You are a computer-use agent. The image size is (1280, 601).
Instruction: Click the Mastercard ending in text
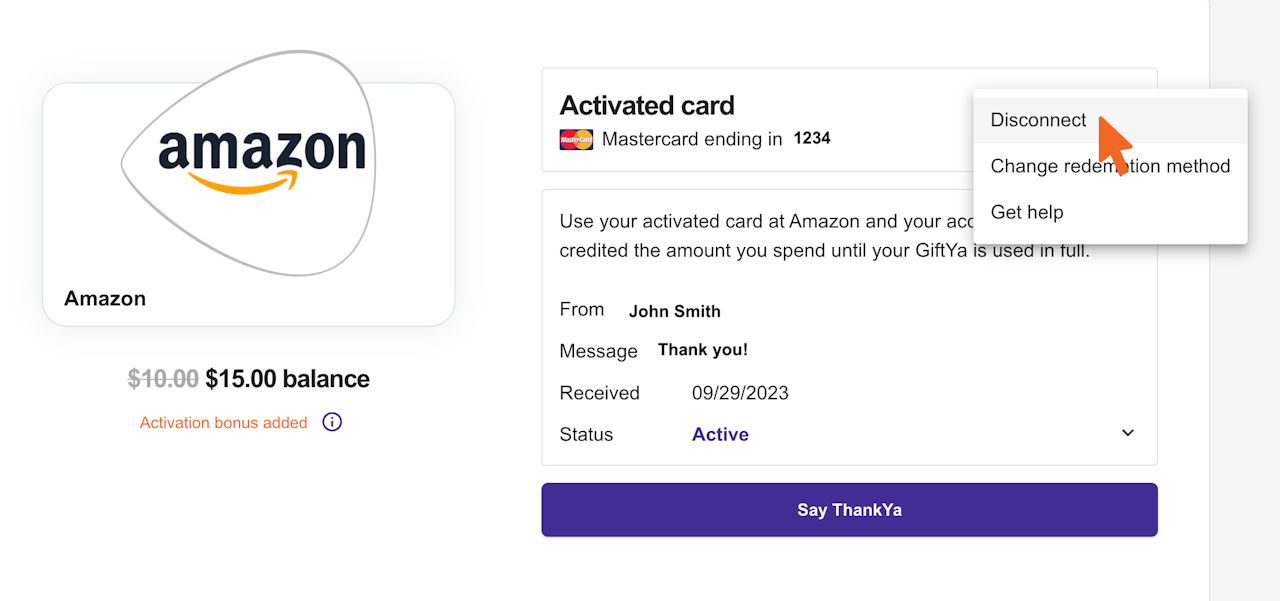click(692, 140)
